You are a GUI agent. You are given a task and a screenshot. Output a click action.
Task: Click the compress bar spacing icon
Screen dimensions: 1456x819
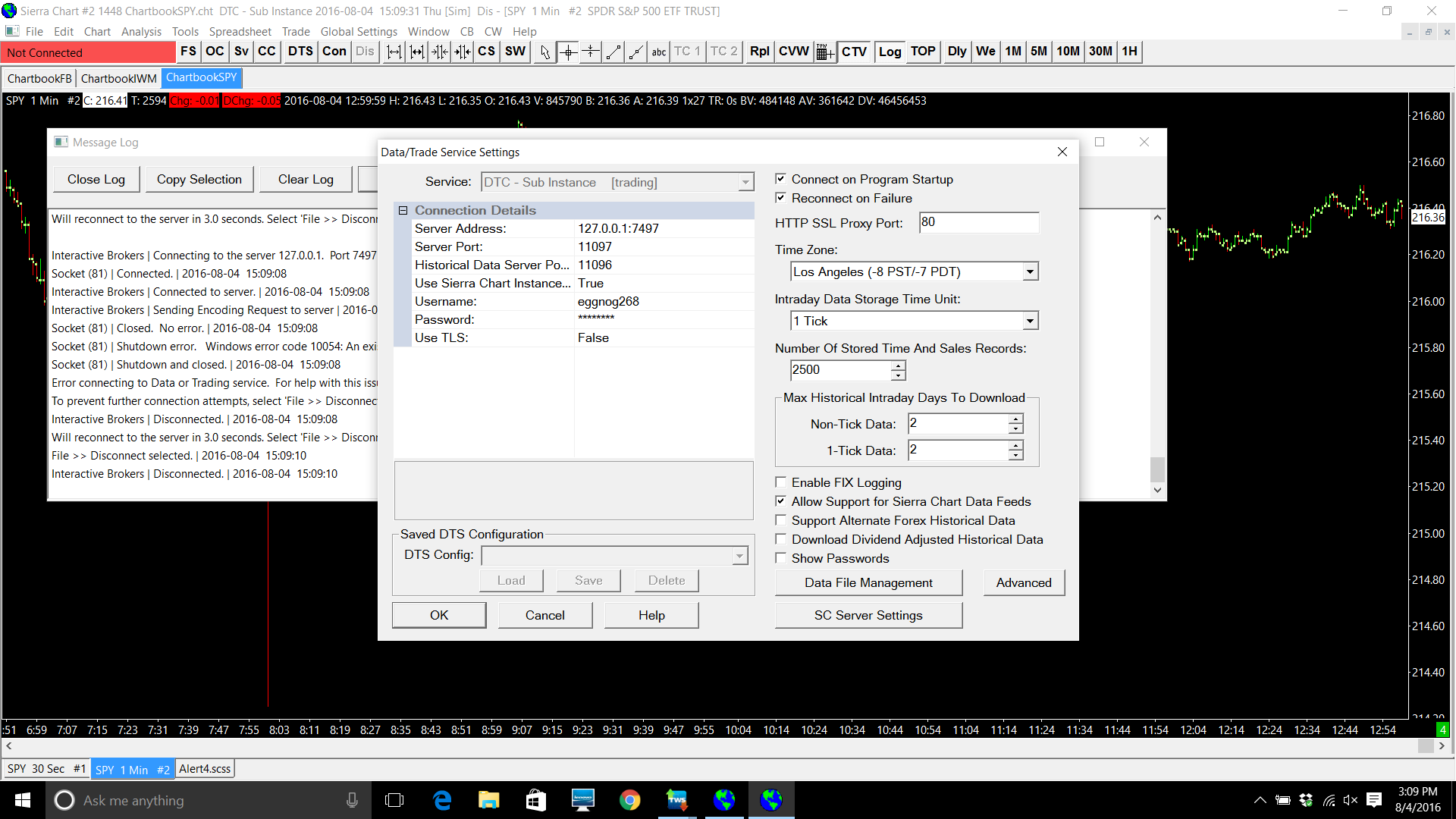[439, 52]
